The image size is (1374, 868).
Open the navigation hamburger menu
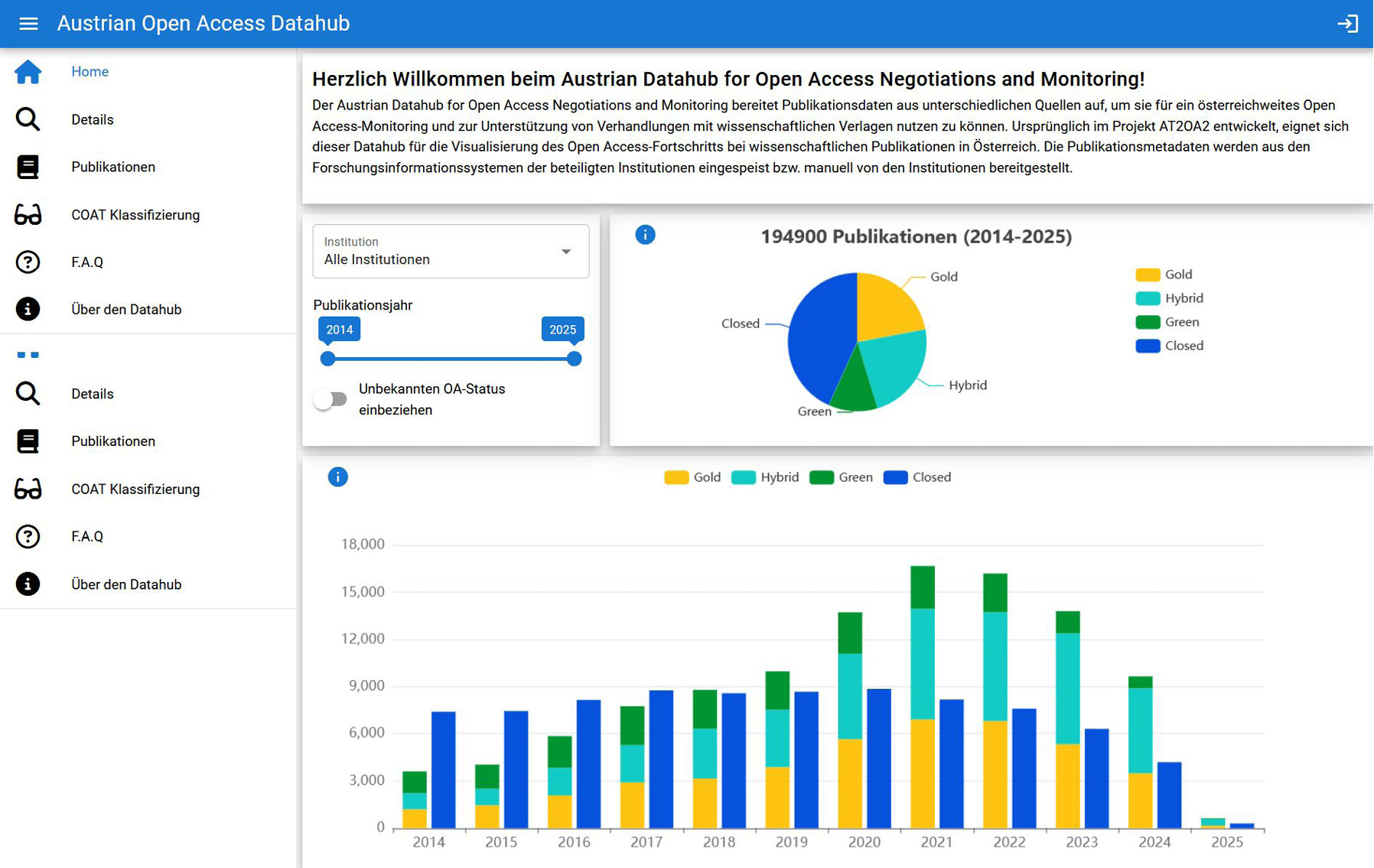[28, 24]
